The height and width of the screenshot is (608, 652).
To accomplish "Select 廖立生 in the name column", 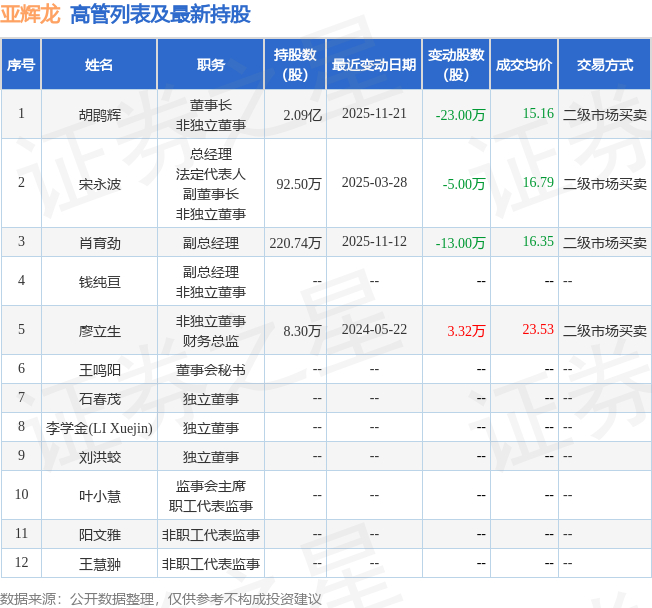I will coord(100,331).
